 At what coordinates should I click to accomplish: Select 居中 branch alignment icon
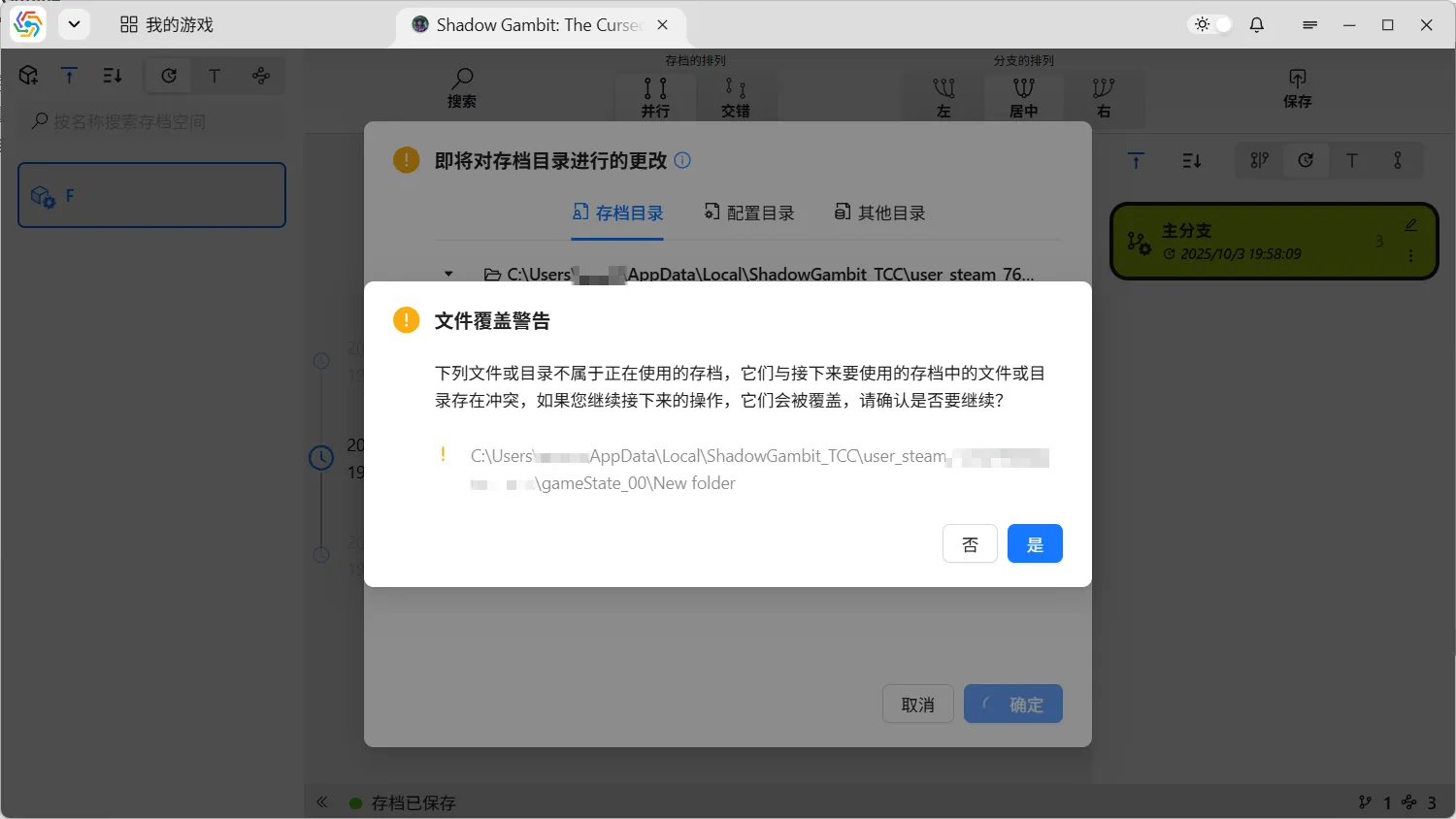[1023, 96]
